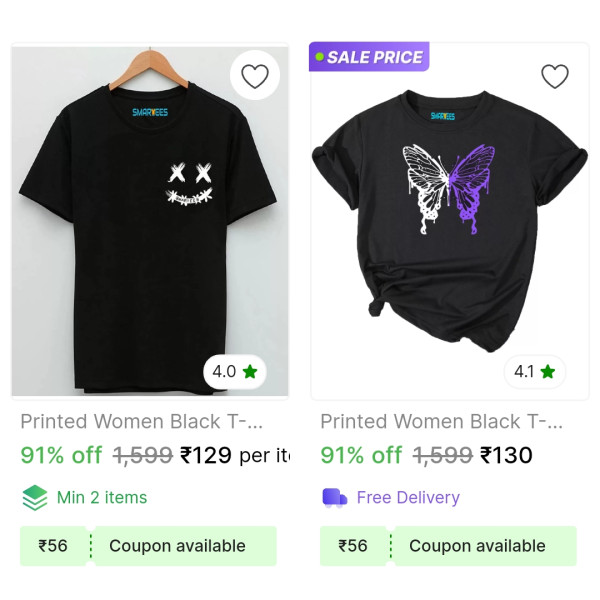Click the Free Delivery truck icon

click(x=334, y=497)
